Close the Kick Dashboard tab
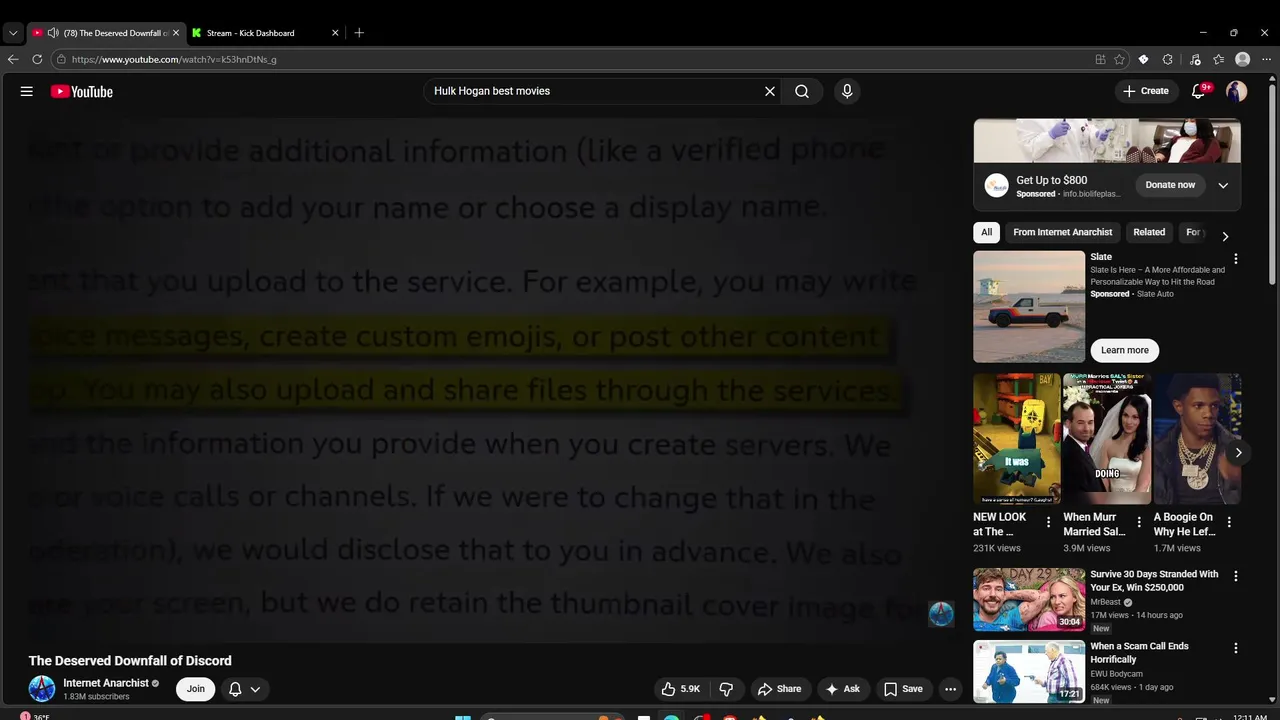The image size is (1280, 720). pyautogui.click(x=335, y=33)
